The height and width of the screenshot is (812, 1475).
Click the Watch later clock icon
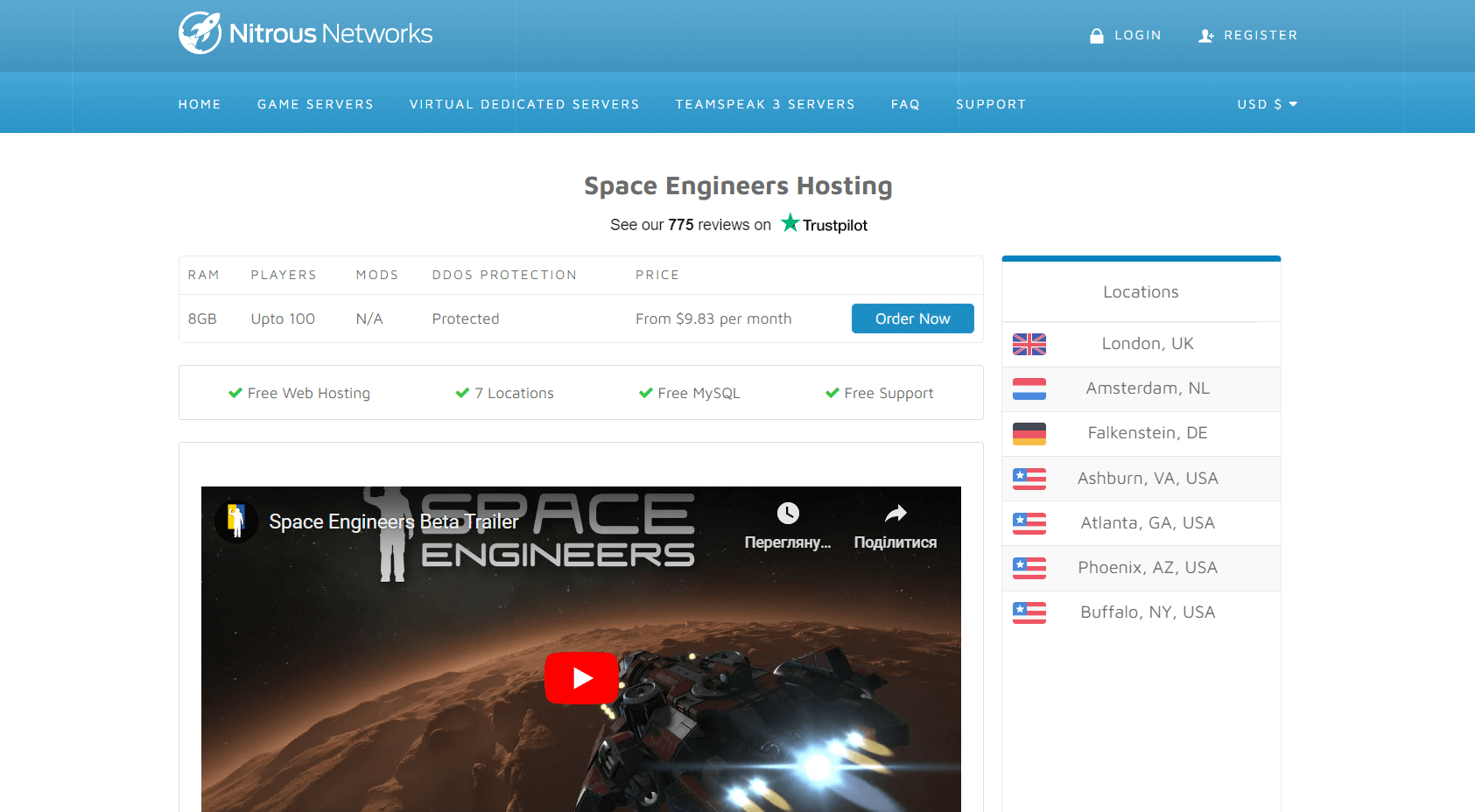pos(788,513)
